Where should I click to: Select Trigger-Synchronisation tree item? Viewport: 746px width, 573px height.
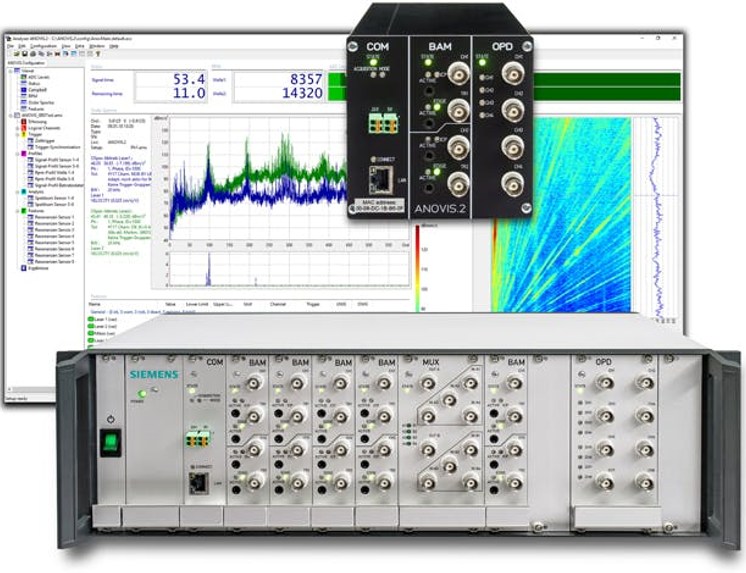click(x=58, y=147)
